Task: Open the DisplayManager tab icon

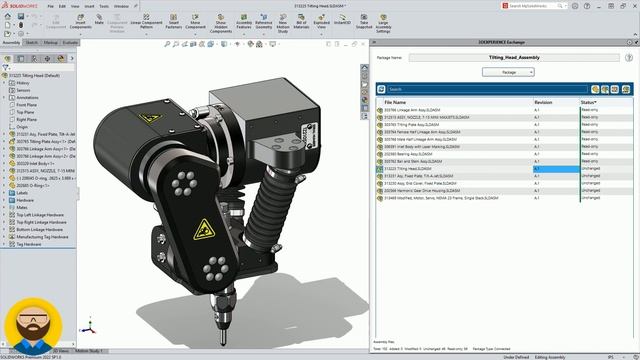Action: pos(61,59)
